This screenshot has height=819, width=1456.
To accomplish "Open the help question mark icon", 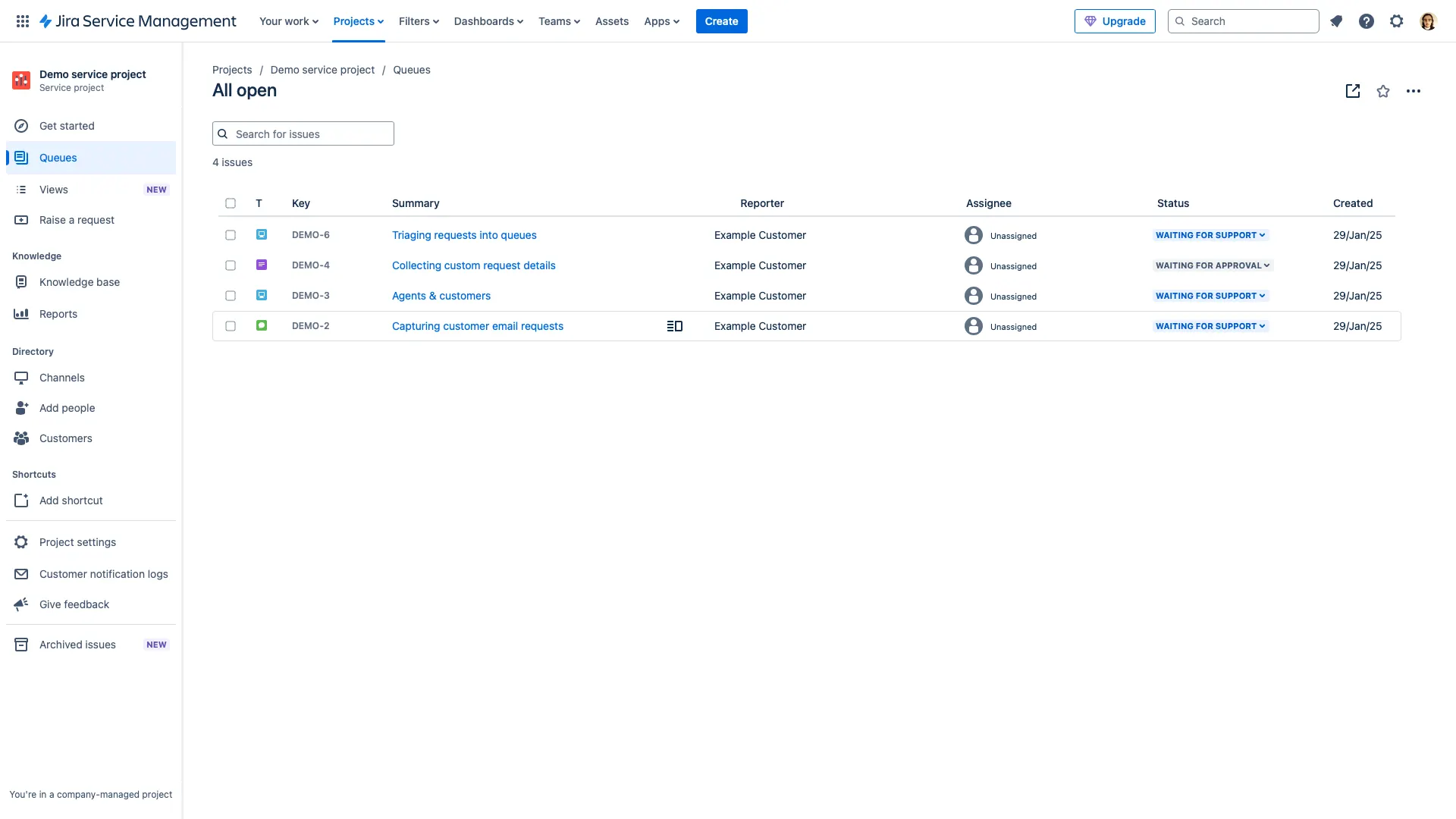I will coord(1367,21).
